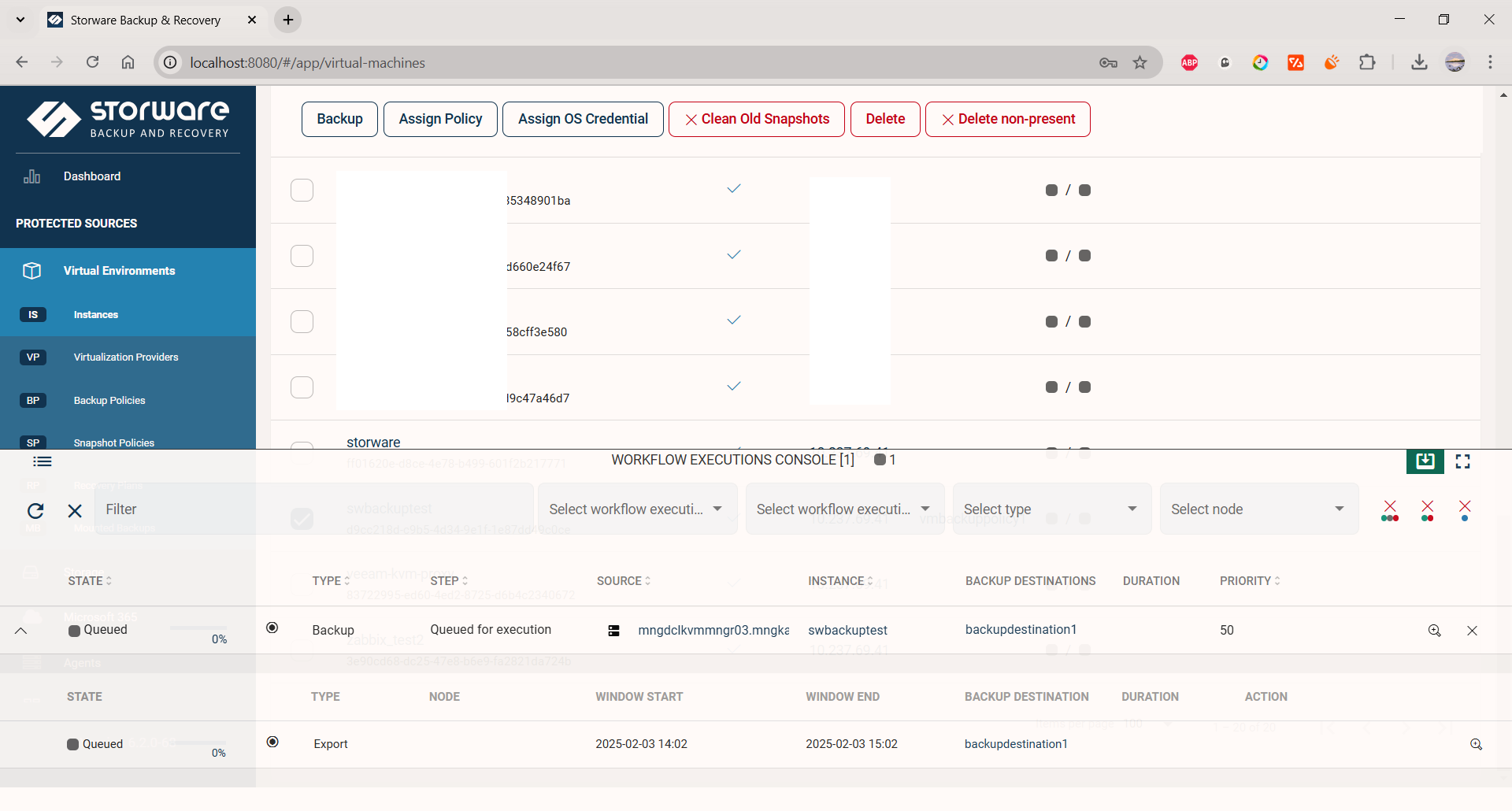Refresh the workflow executions console
Viewport: 1512px width, 811px height.
(35, 511)
